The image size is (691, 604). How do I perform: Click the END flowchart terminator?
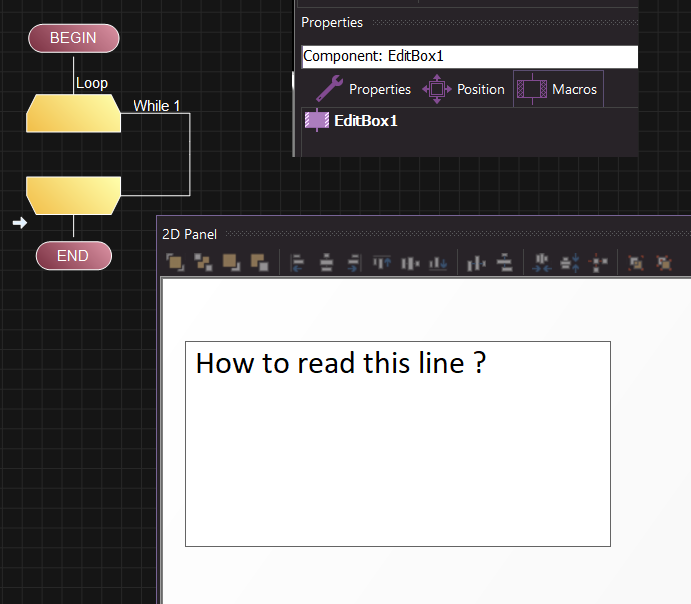pyautogui.click(x=74, y=256)
